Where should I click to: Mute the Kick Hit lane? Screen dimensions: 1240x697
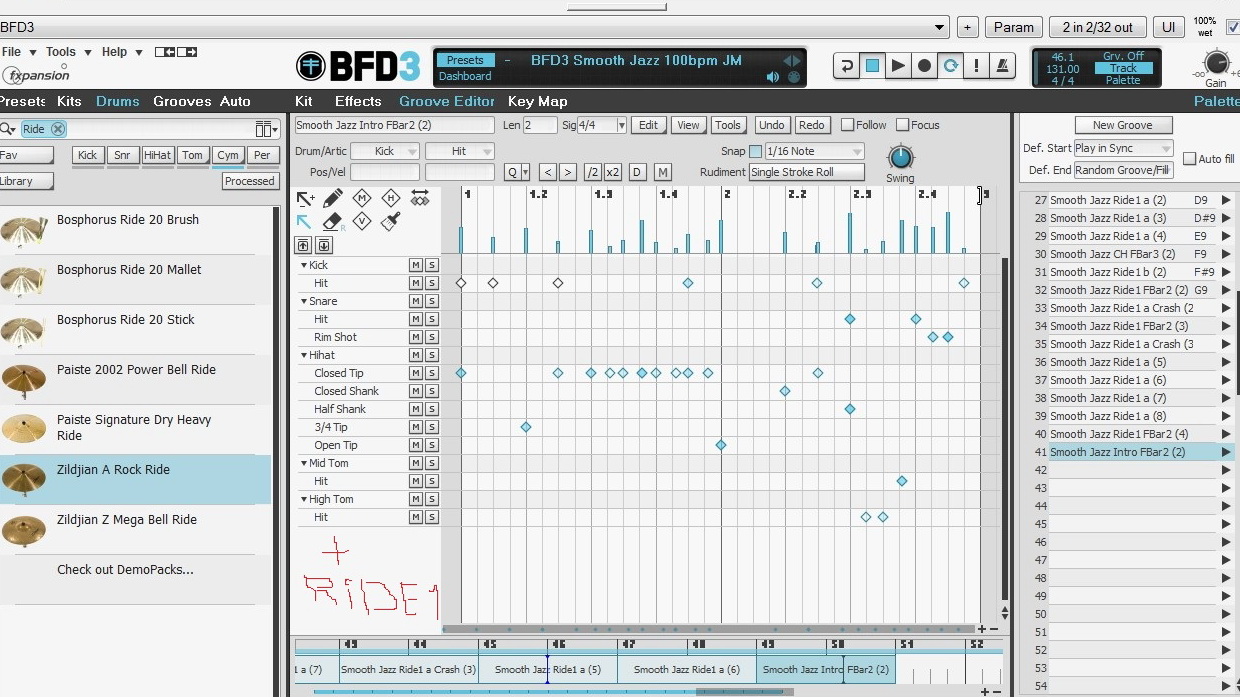pyautogui.click(x=415, y=283)
